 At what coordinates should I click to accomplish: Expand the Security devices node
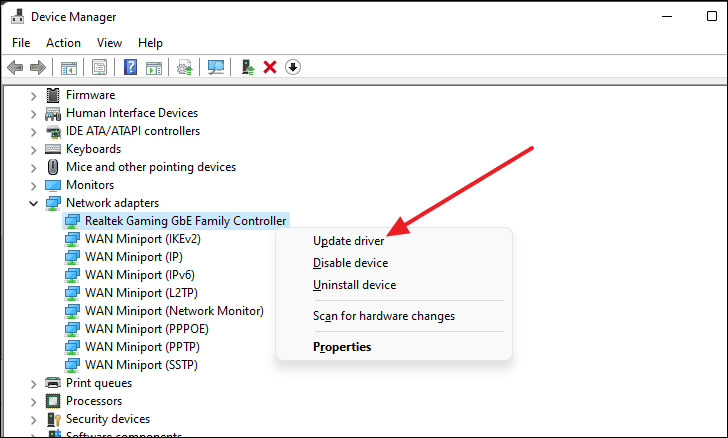point(33,420)
